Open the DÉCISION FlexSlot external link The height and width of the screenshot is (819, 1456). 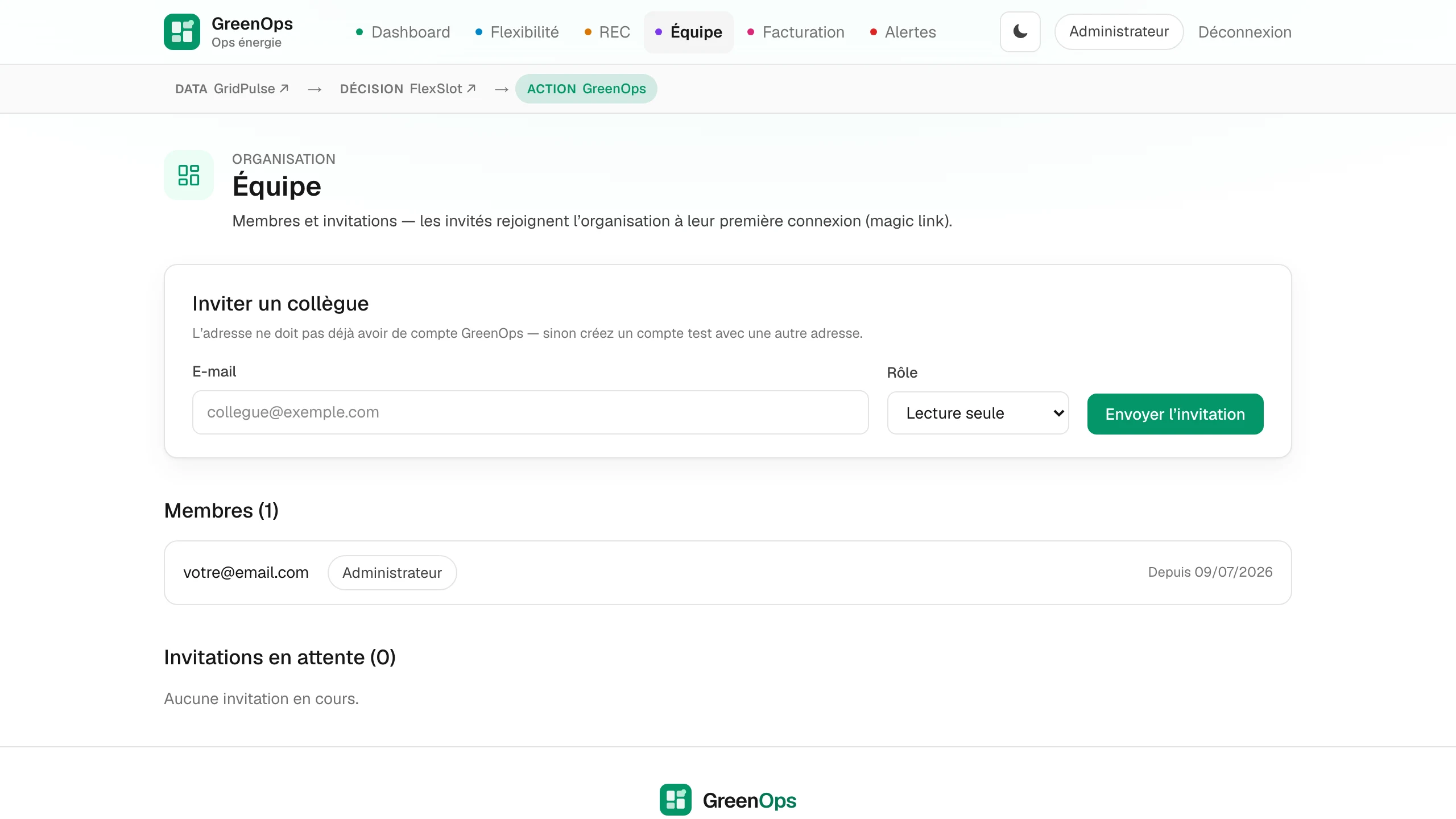(x=408, y=89)
